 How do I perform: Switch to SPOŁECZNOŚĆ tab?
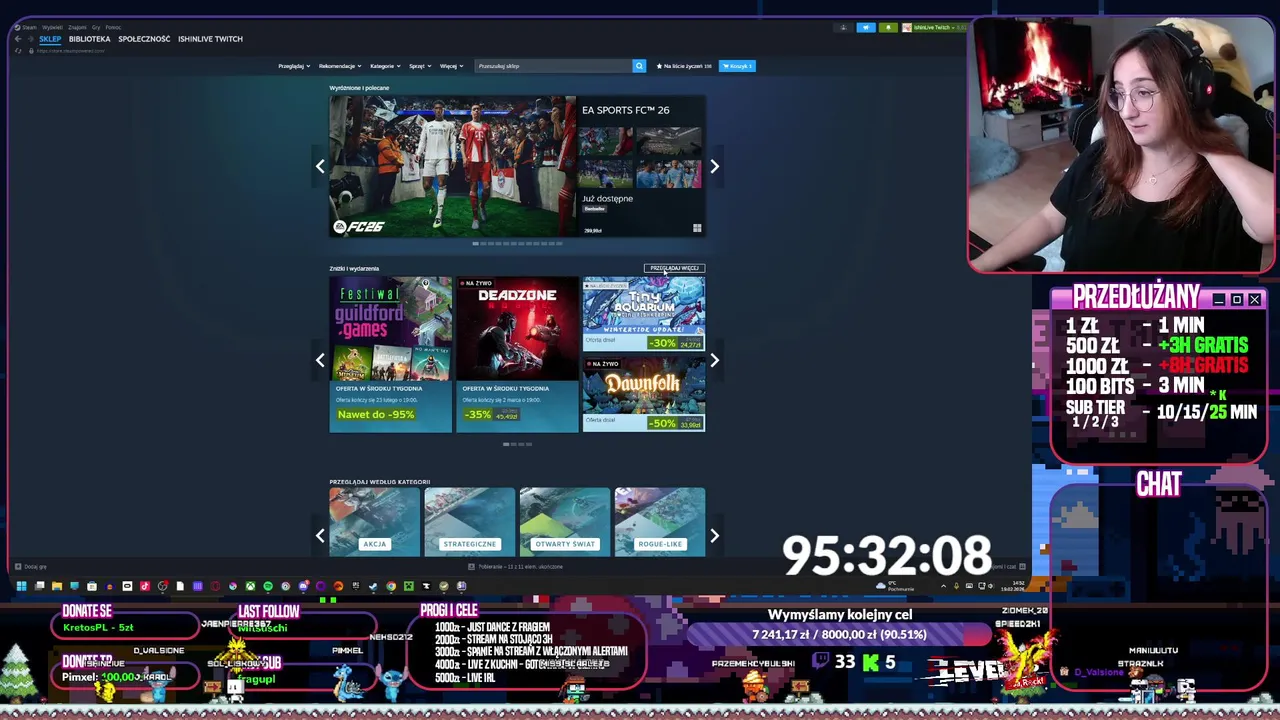(144, 39)
